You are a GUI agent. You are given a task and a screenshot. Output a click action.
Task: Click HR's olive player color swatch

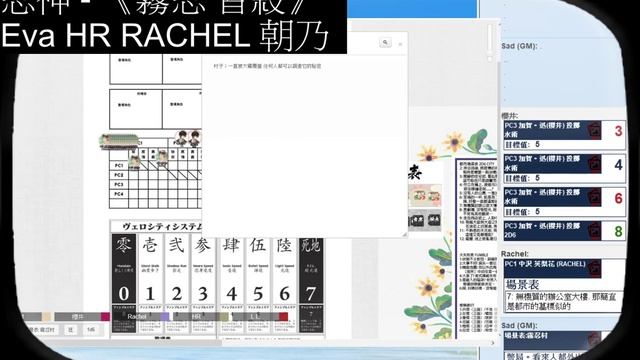(224, 316)
